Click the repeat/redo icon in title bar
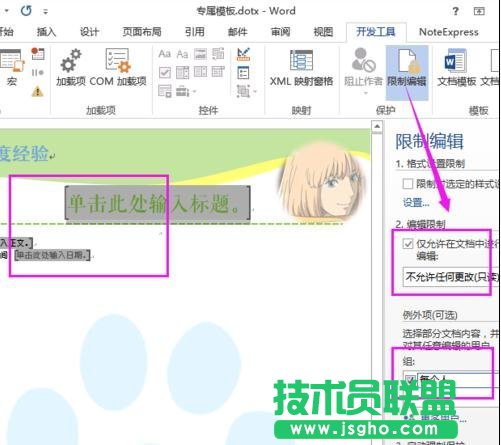This screenshot has height=445, width=501. click(26, 11)
